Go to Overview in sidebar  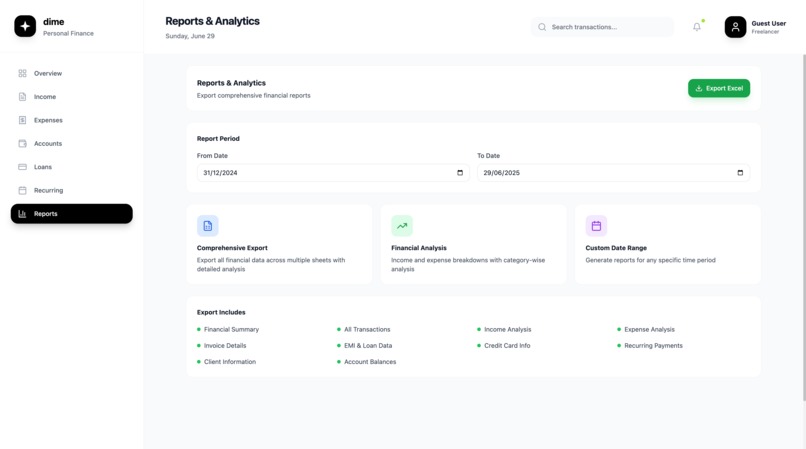click(71, 74)
